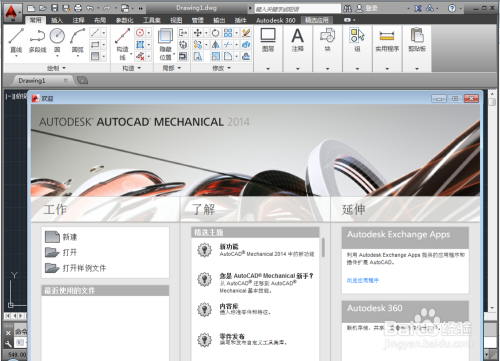500x361 pixels.
Task: Expand the 构造 panel title dropdown
Action: (132, 68)
